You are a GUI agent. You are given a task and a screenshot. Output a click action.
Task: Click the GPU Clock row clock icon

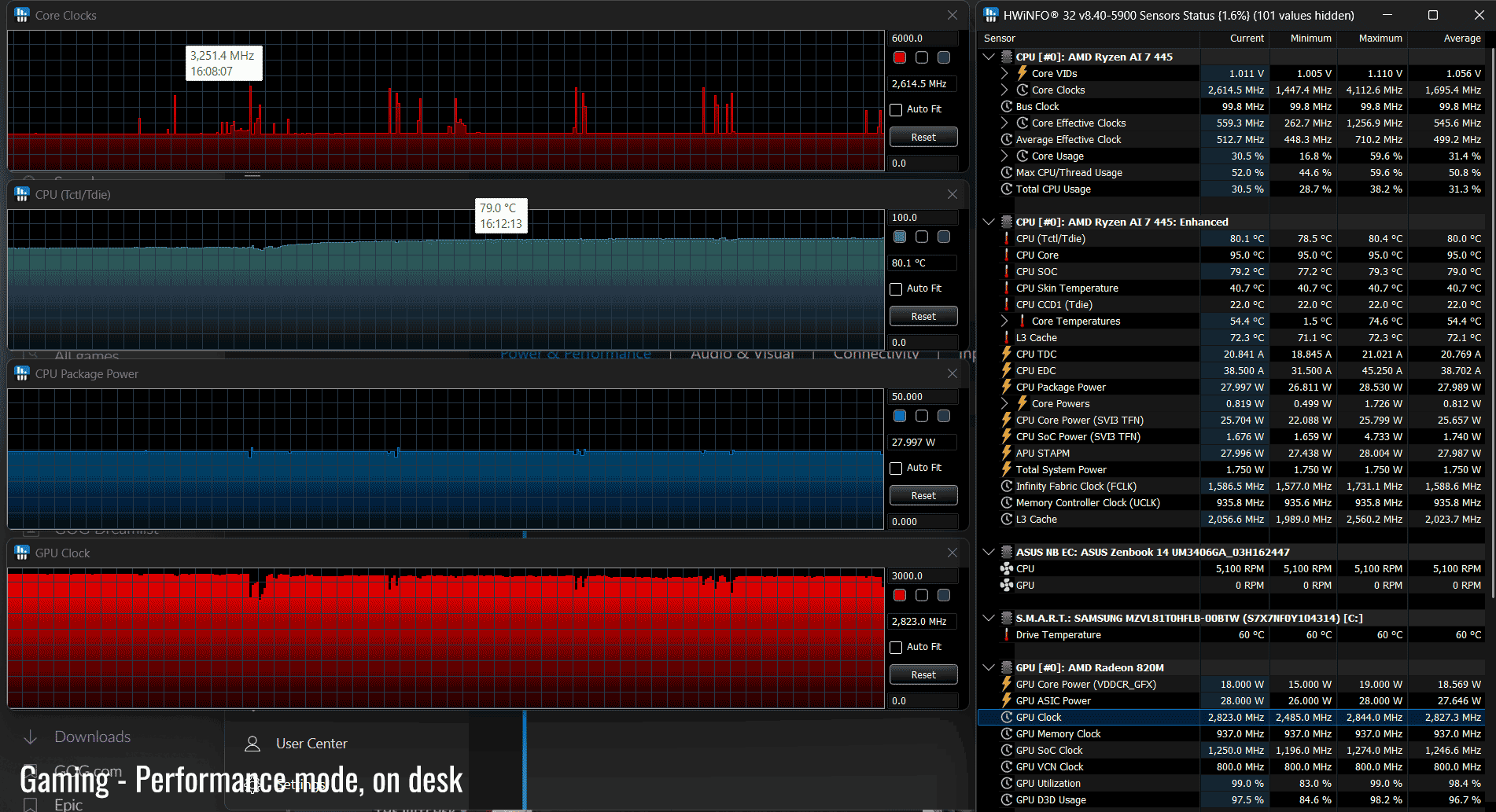click(1007, 717)
